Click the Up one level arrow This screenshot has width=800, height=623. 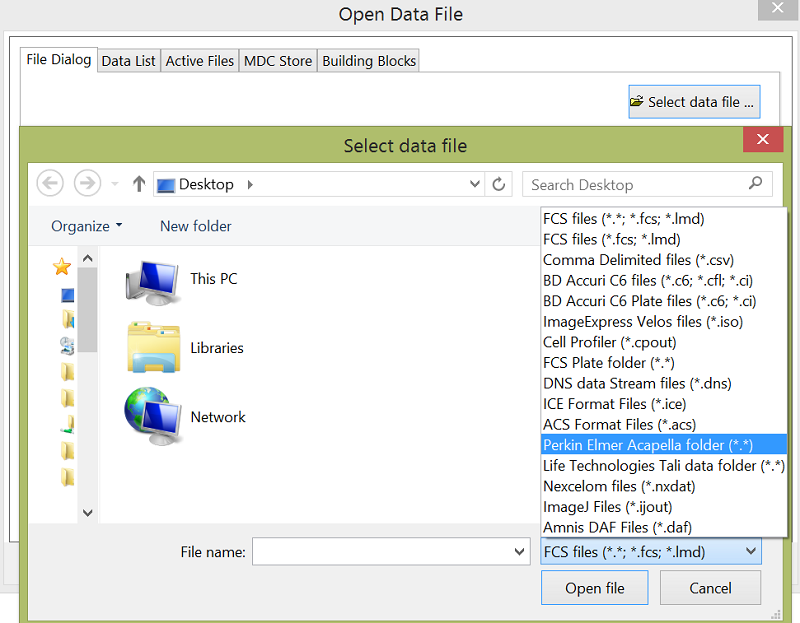[x=139, y=184]
